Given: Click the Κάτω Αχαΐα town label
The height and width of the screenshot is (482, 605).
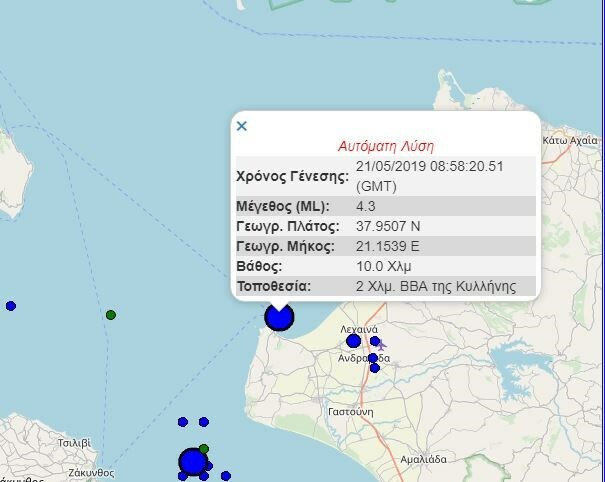Looking at the screenshot, I should coord(570,141).
